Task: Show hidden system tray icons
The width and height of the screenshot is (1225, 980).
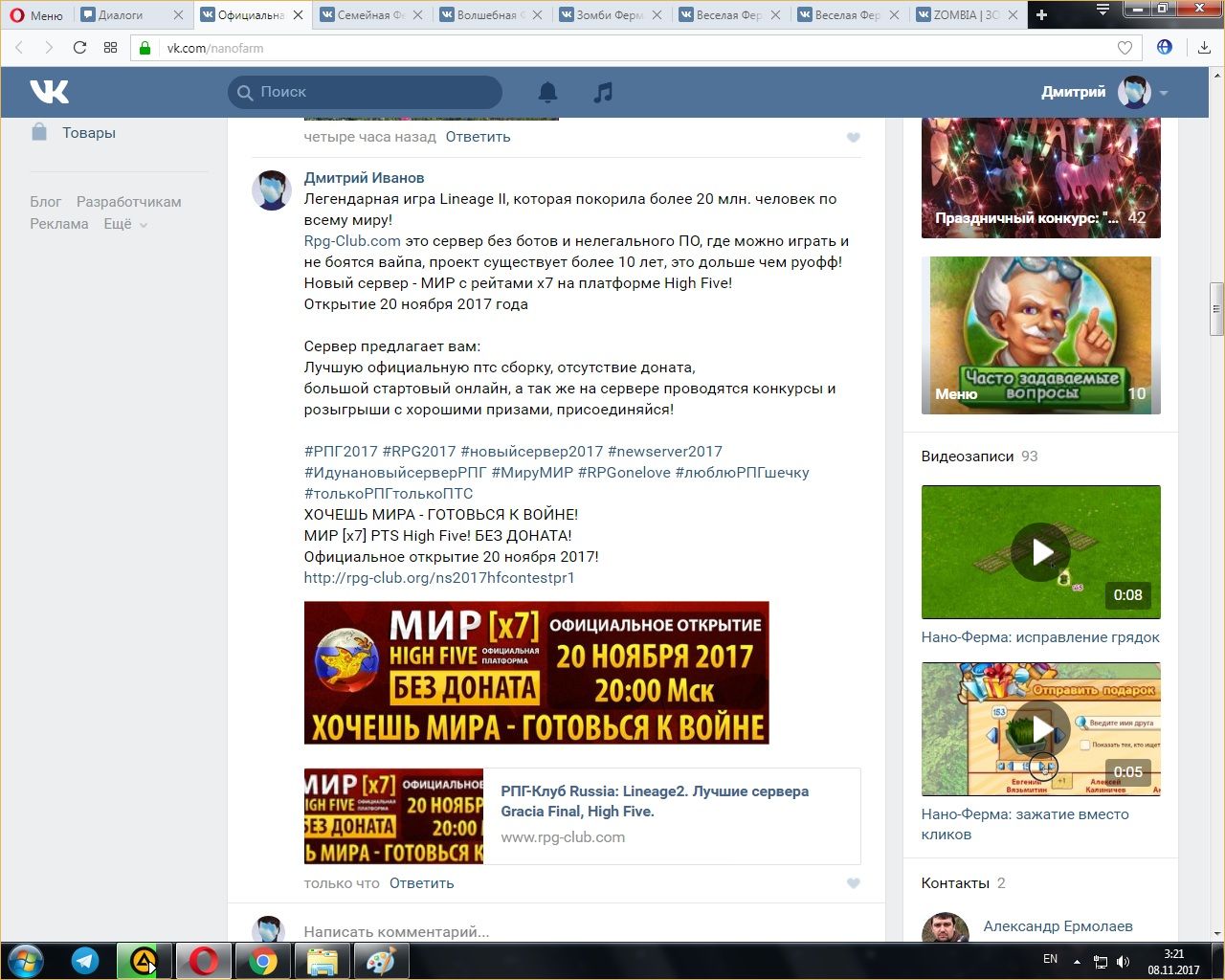Action: pyautogui.click(x=1077, y=961)
